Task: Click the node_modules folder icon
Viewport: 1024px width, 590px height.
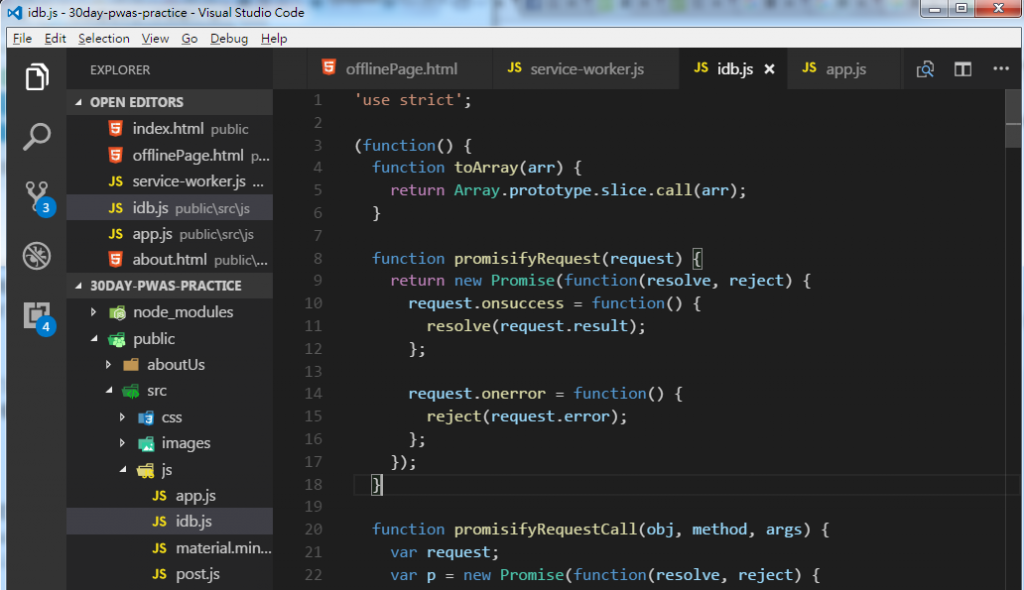Action: pos(118,312)
